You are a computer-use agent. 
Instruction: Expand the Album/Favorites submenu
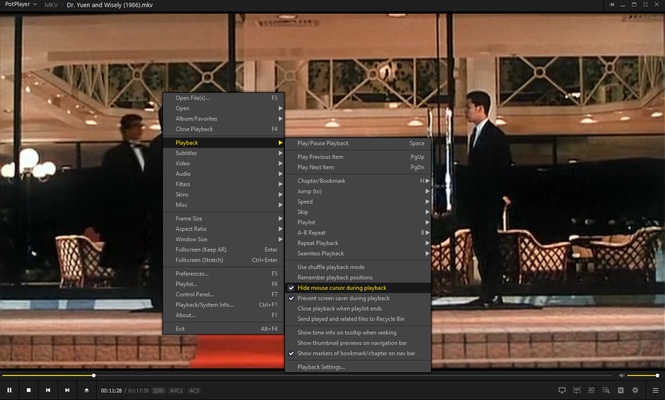point(224,119)
